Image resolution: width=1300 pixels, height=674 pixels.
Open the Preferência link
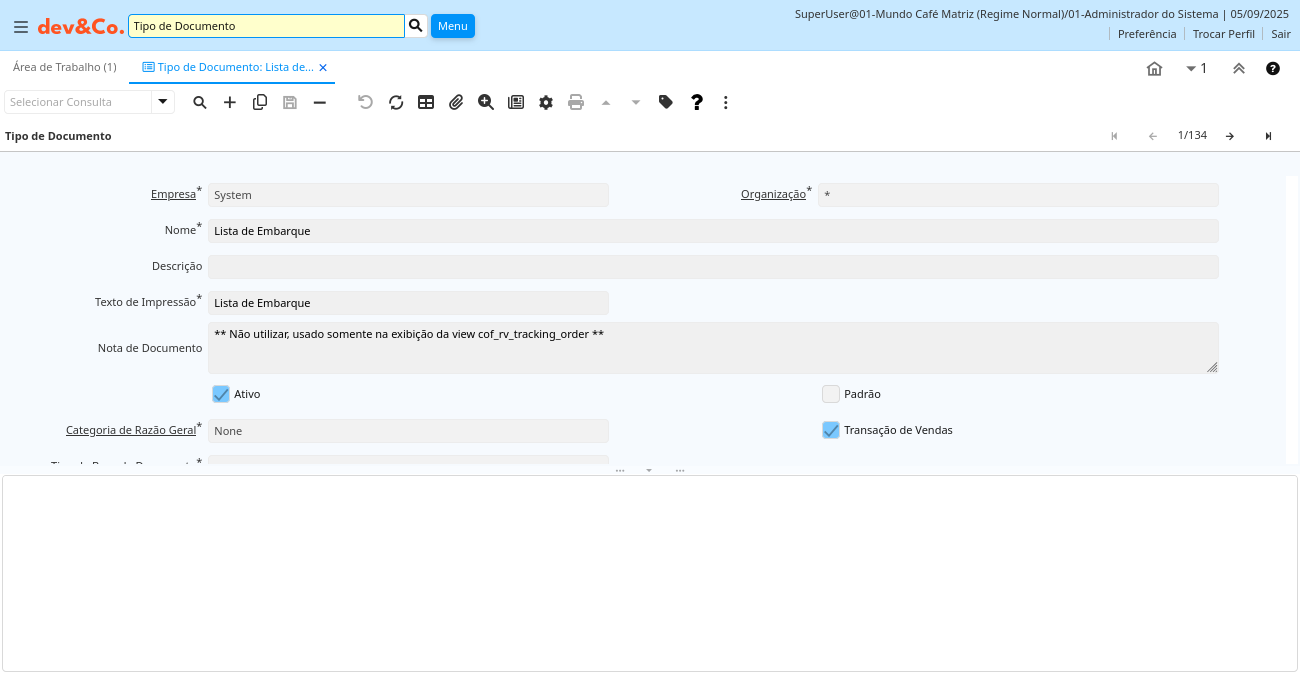[1147, 34]
